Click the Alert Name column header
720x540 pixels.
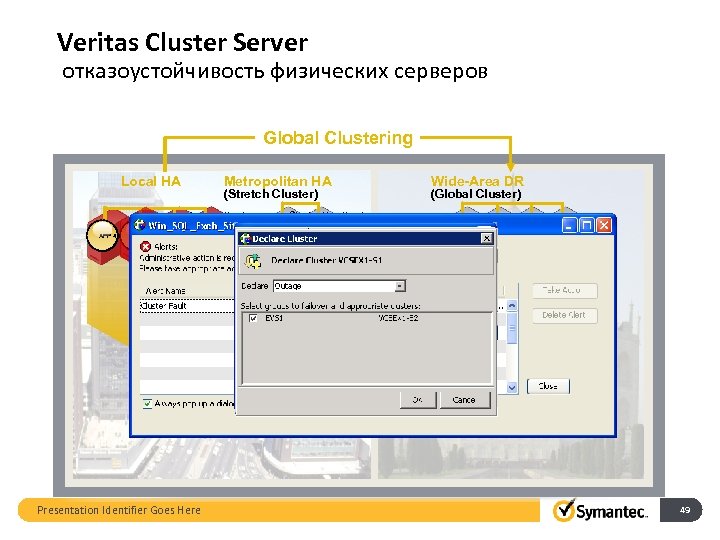(166, 291)
